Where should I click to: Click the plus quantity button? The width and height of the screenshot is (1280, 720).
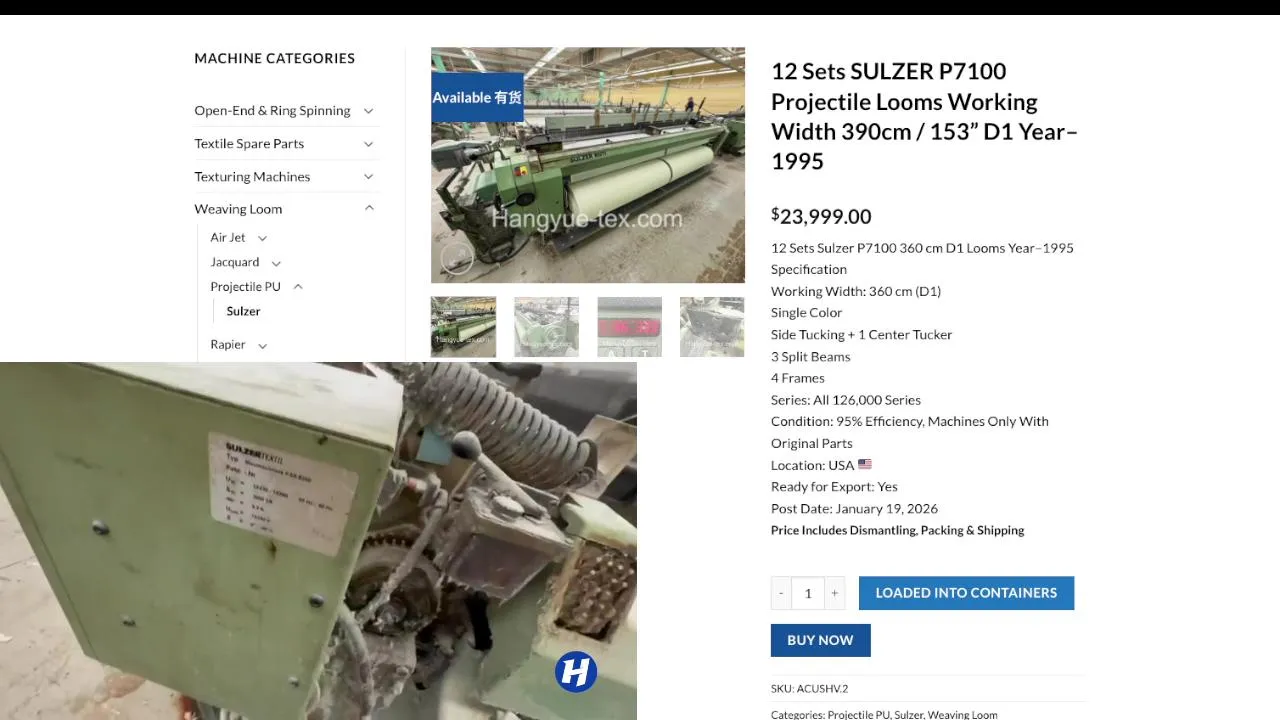tap(835, 593)
